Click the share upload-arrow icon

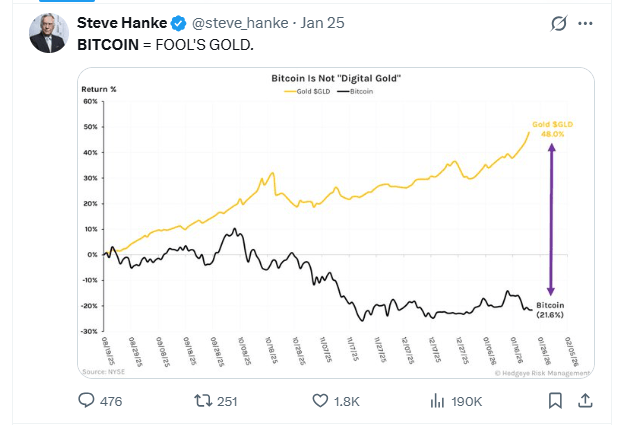pos(588,400)
